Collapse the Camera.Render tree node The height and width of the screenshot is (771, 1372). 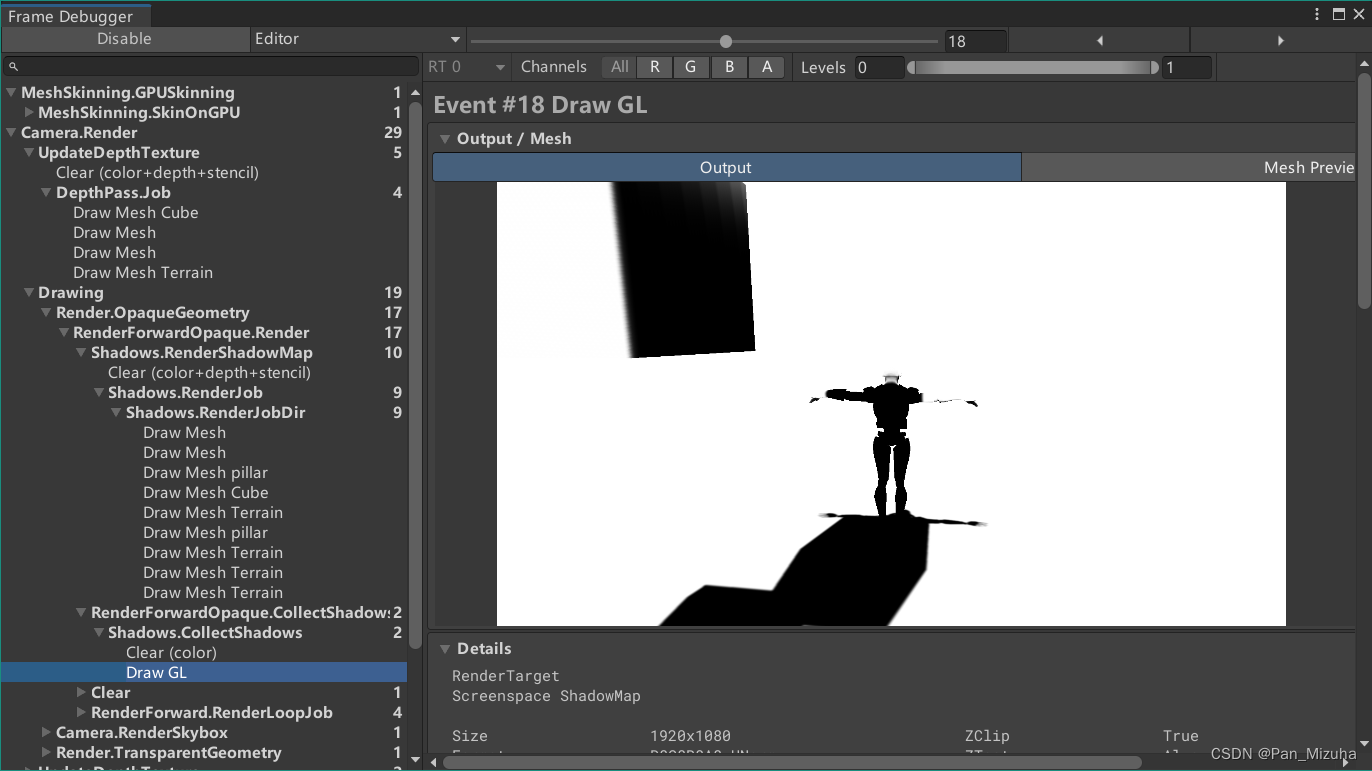[11, 132]
